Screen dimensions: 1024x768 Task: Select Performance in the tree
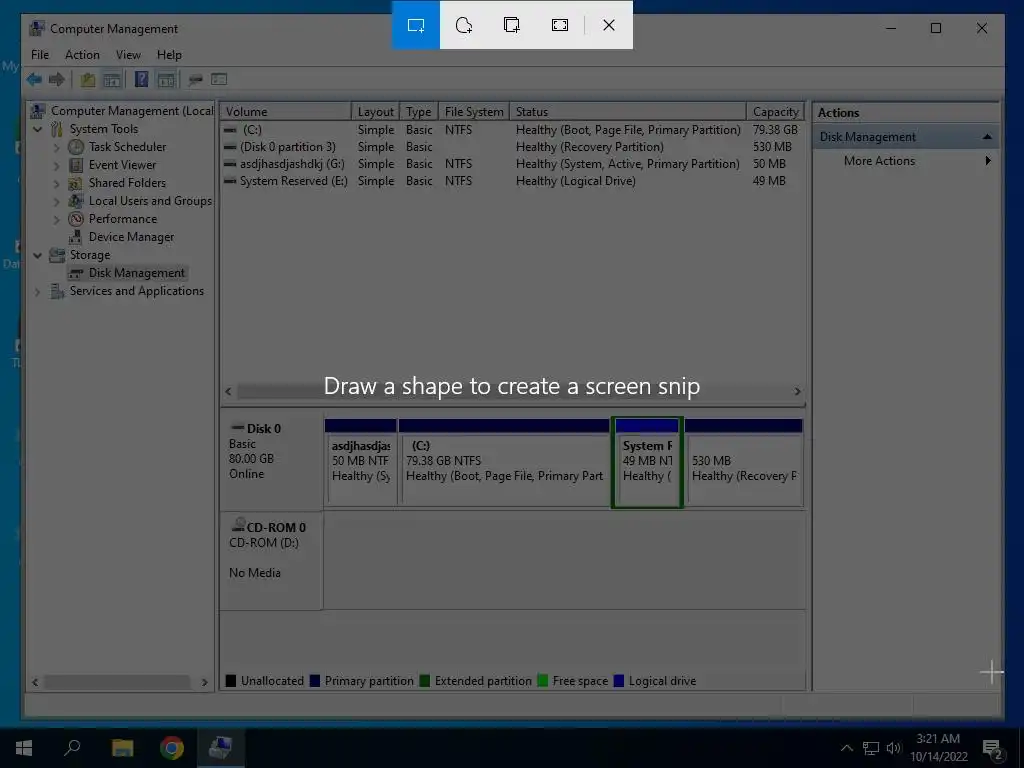[x=123, y=219]
